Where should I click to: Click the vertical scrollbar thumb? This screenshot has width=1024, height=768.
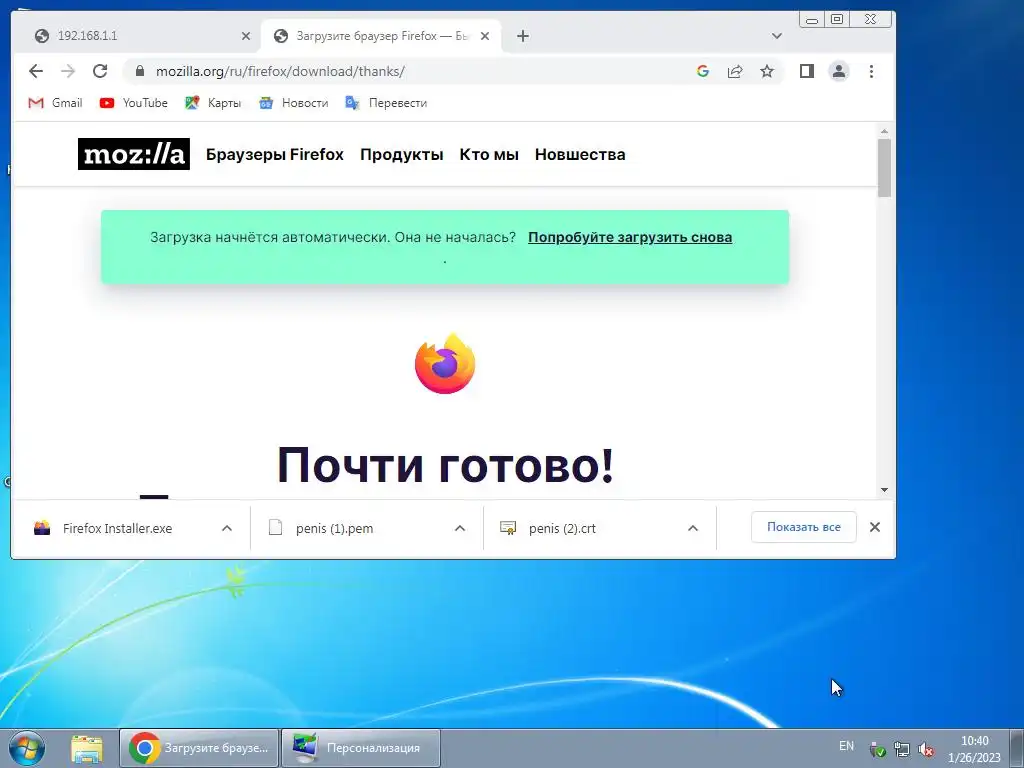pos(884,168)
